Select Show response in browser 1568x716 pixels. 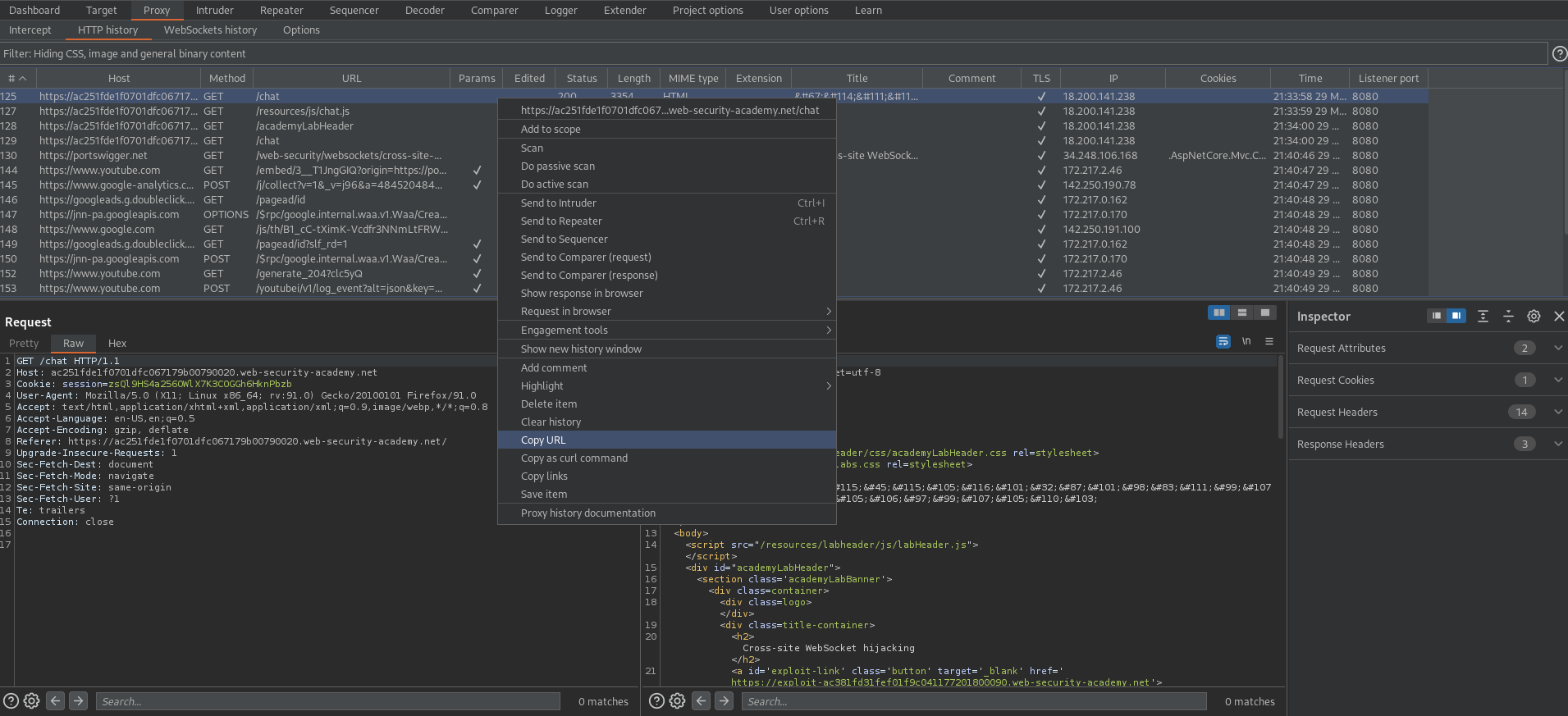(667, 294)
